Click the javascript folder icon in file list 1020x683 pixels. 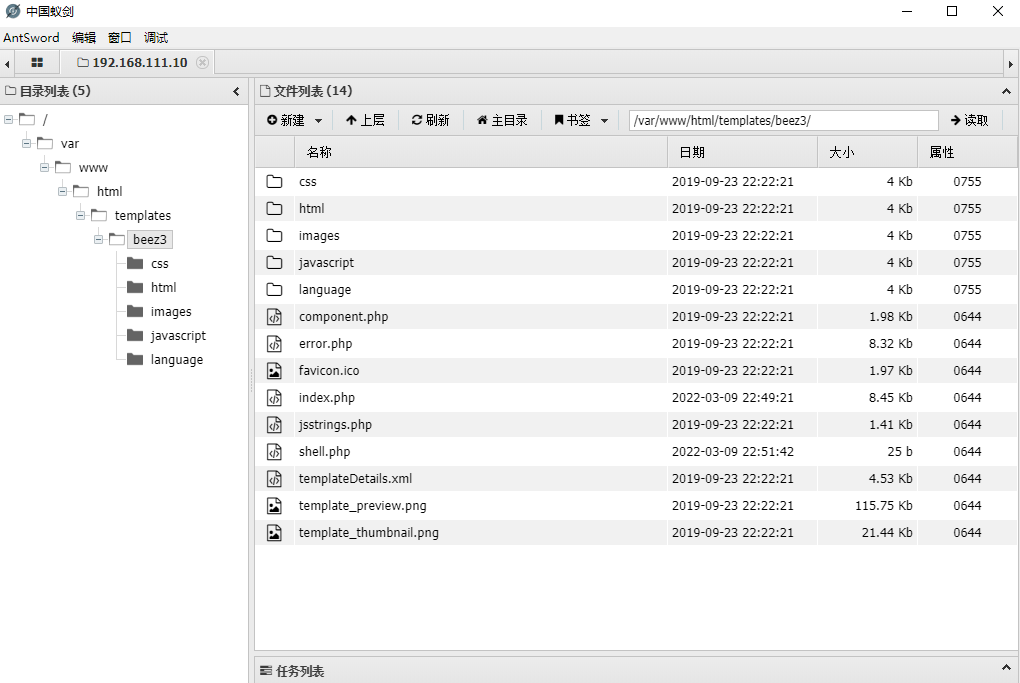[x=275, y=263]
